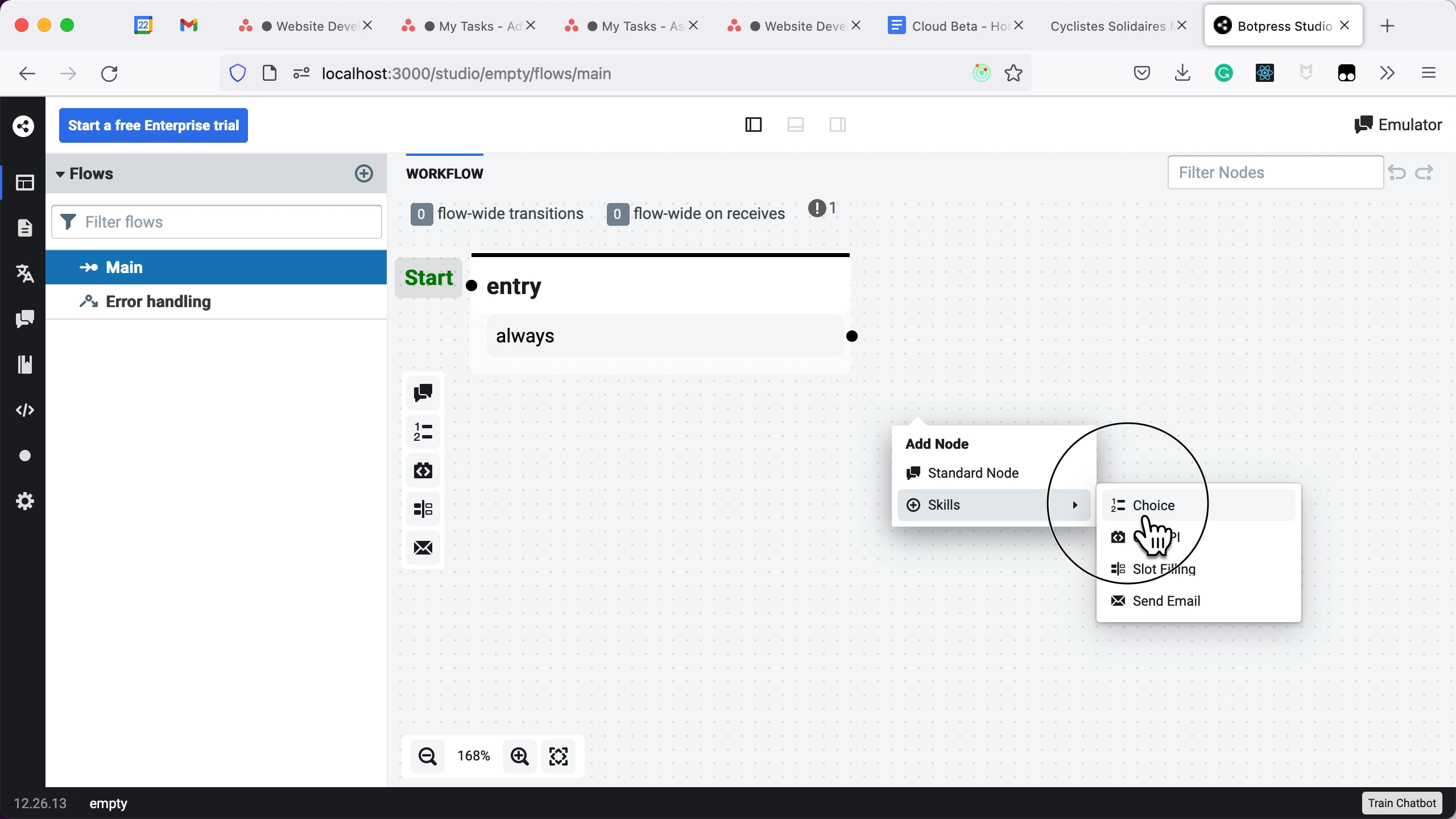The image size is (1456, 819).
Task: Click the Call API skill toolbar icon
Action: coord(423,470)
